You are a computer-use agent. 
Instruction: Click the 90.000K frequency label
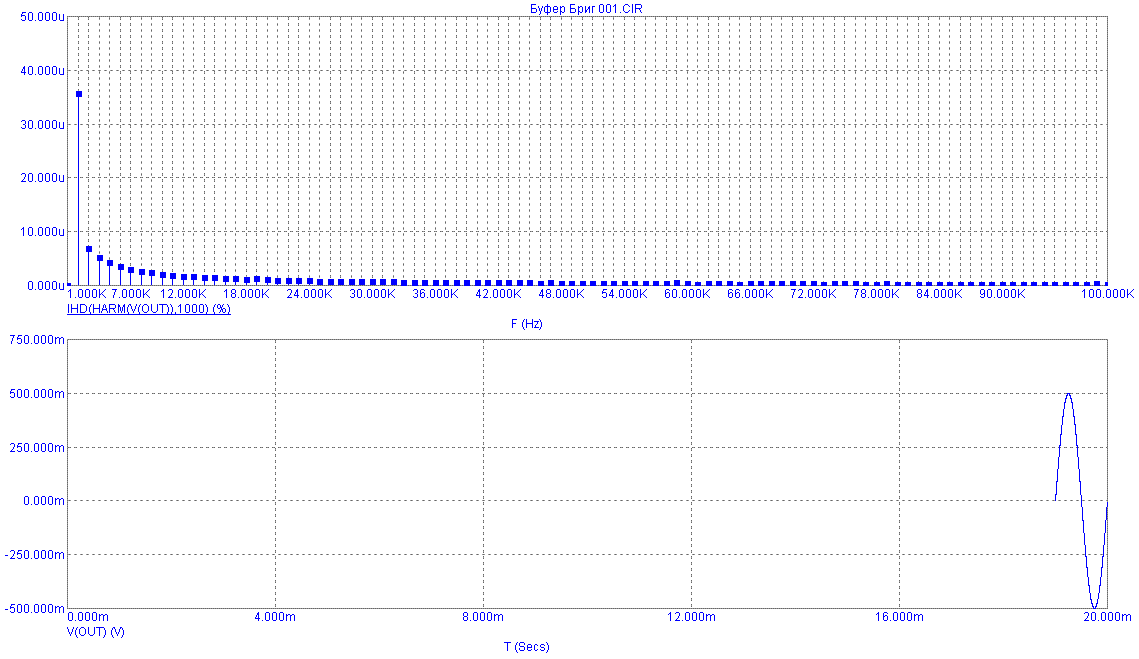1002,294
